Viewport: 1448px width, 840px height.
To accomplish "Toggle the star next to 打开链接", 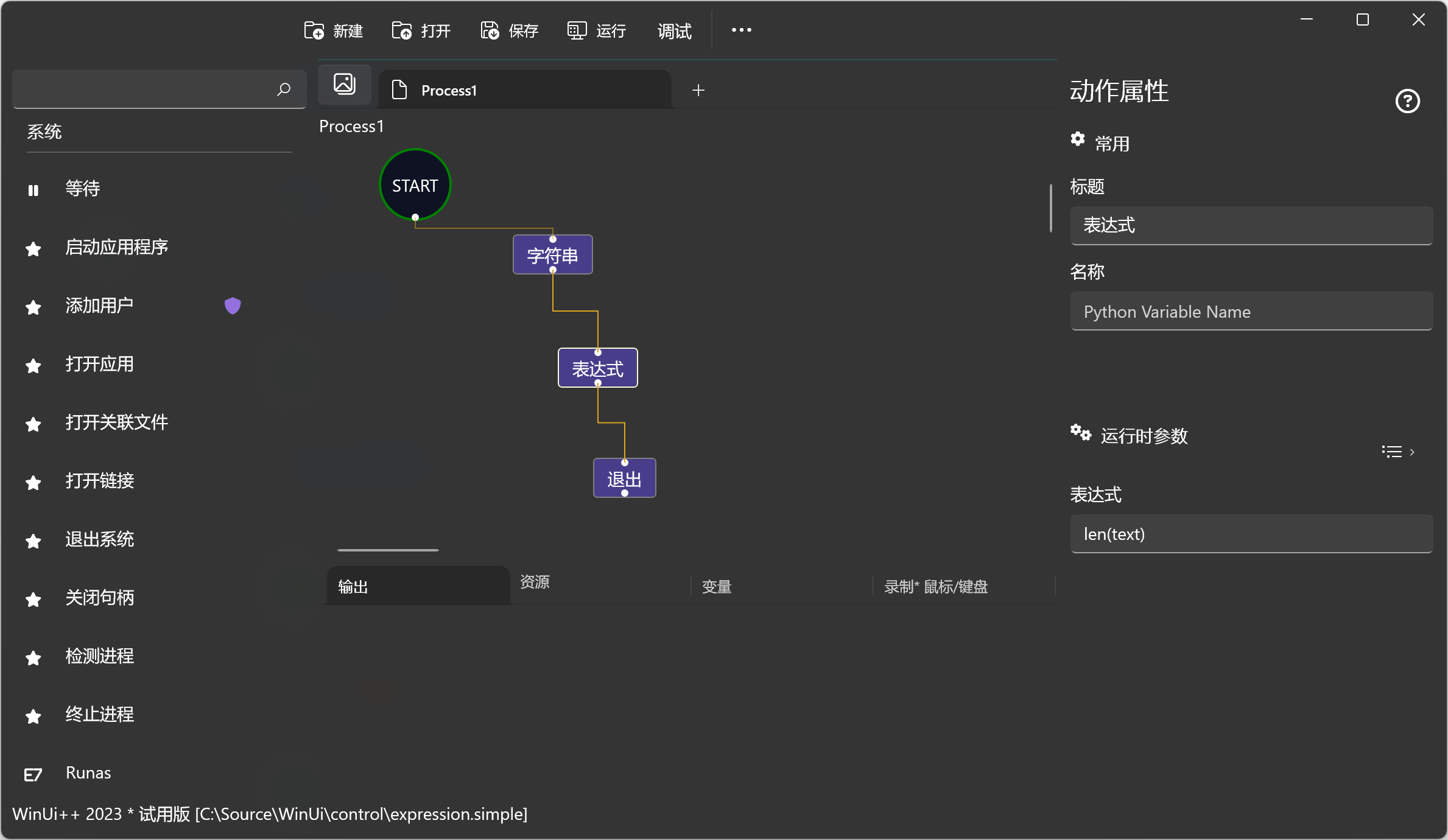I will 33,483.
